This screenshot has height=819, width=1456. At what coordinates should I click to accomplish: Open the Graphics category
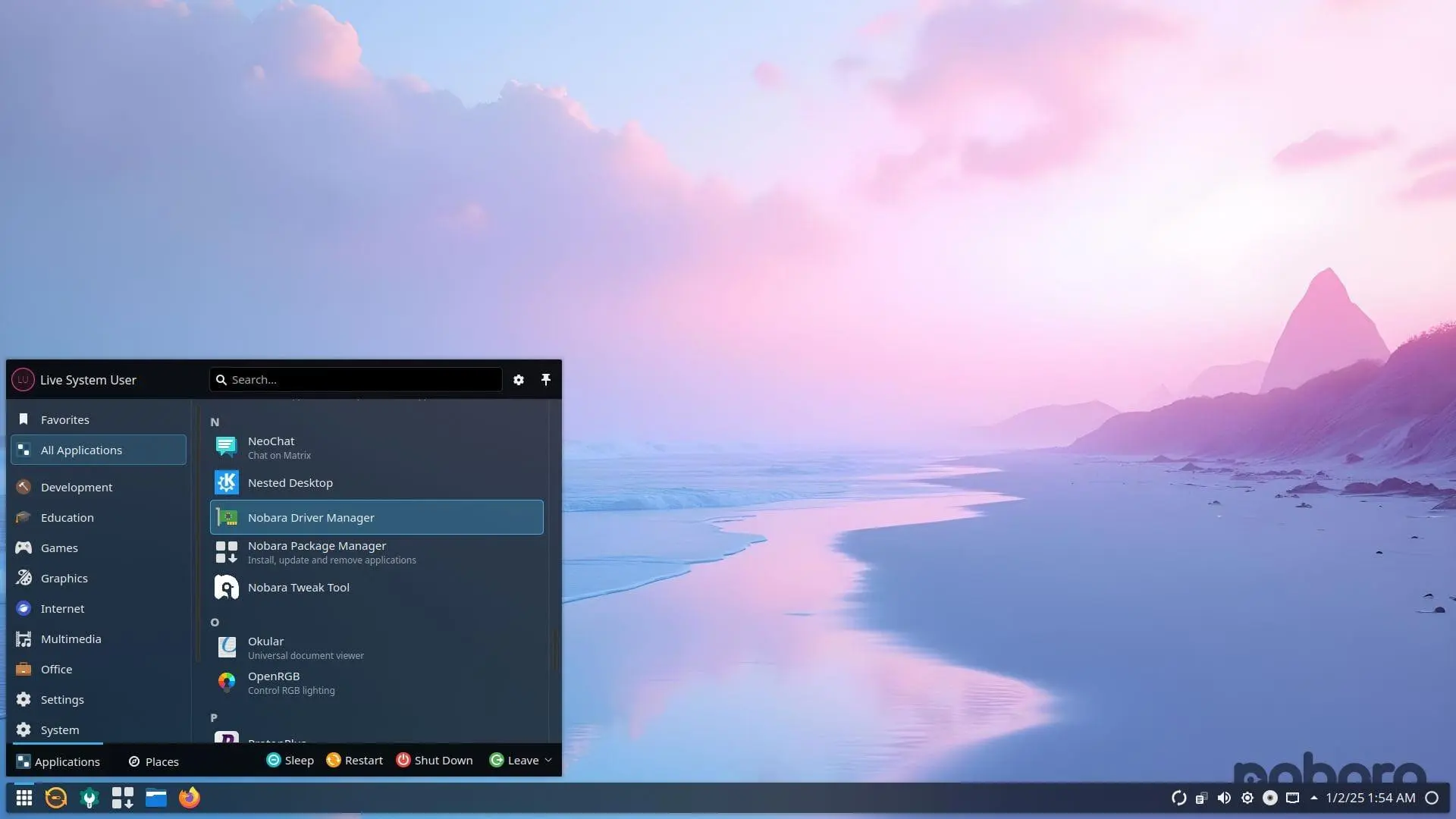tap(99, 578)
